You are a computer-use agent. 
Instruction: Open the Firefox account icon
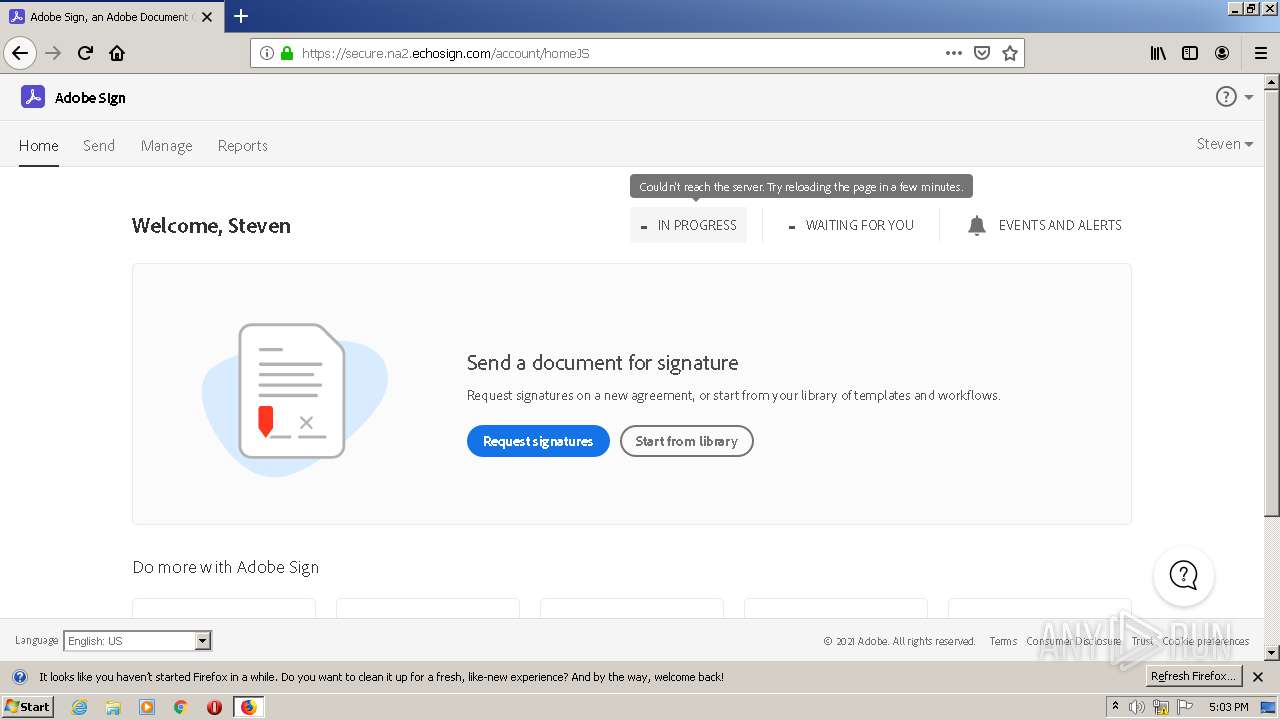click(x=1222, y=53)
